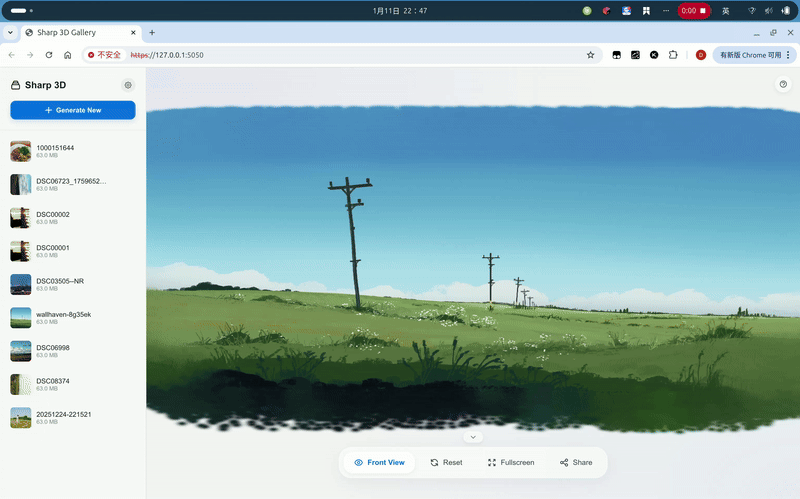The image size is (800, 499).
Task: Bookmark this page with the star
Action: 590,55
